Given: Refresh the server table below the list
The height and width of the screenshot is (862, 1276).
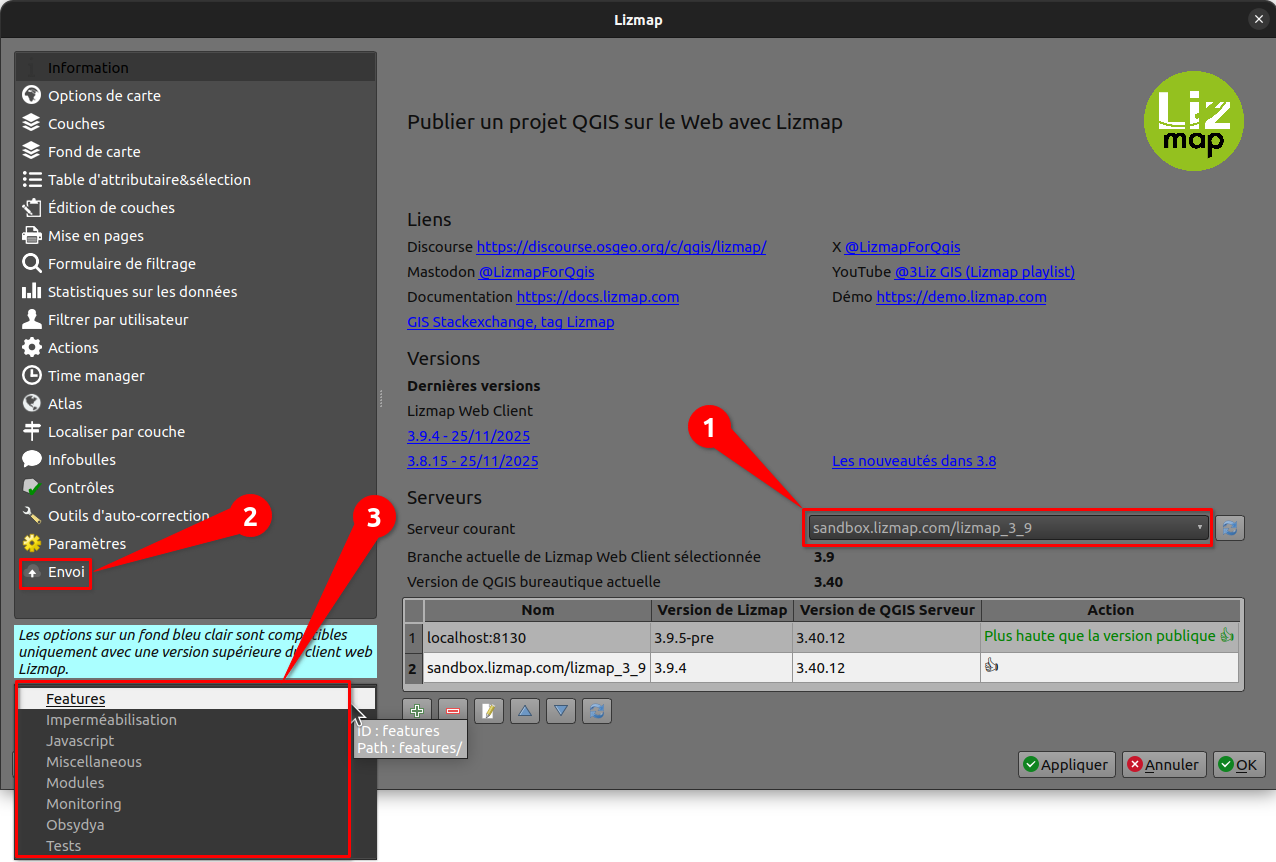Looking at the screenshot, I should (x=597, y=710).
